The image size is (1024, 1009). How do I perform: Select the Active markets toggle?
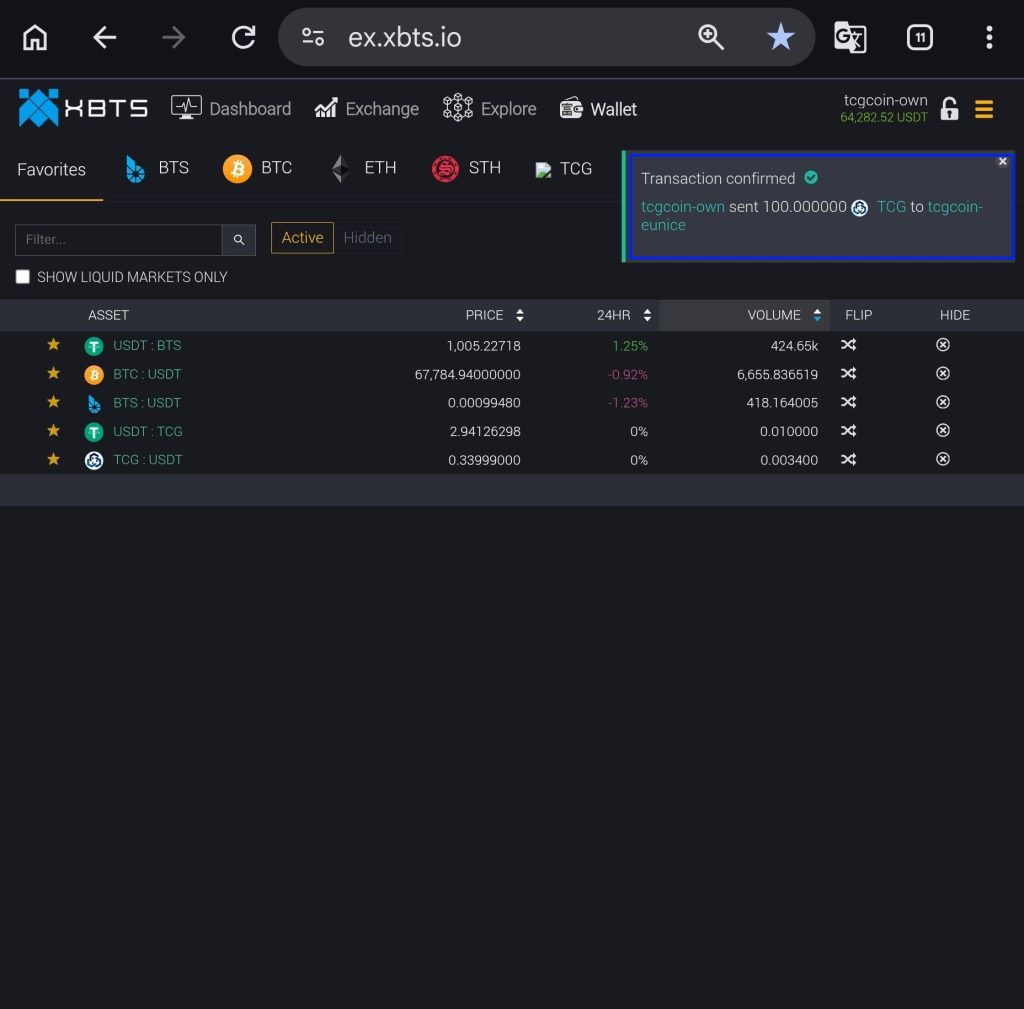click(302, 238)
